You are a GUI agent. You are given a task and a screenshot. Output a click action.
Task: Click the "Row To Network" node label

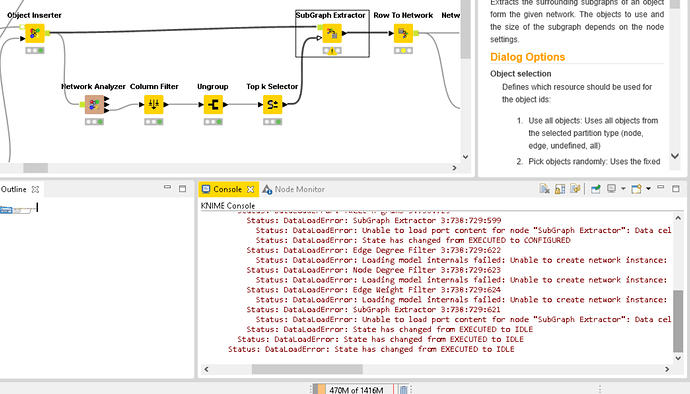[403, 15]
